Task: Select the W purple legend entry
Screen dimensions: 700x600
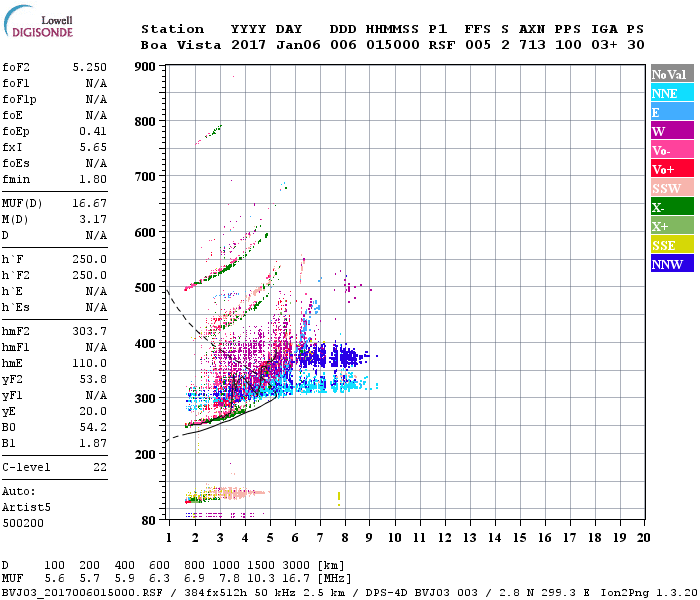Action: tap(670, 131)
